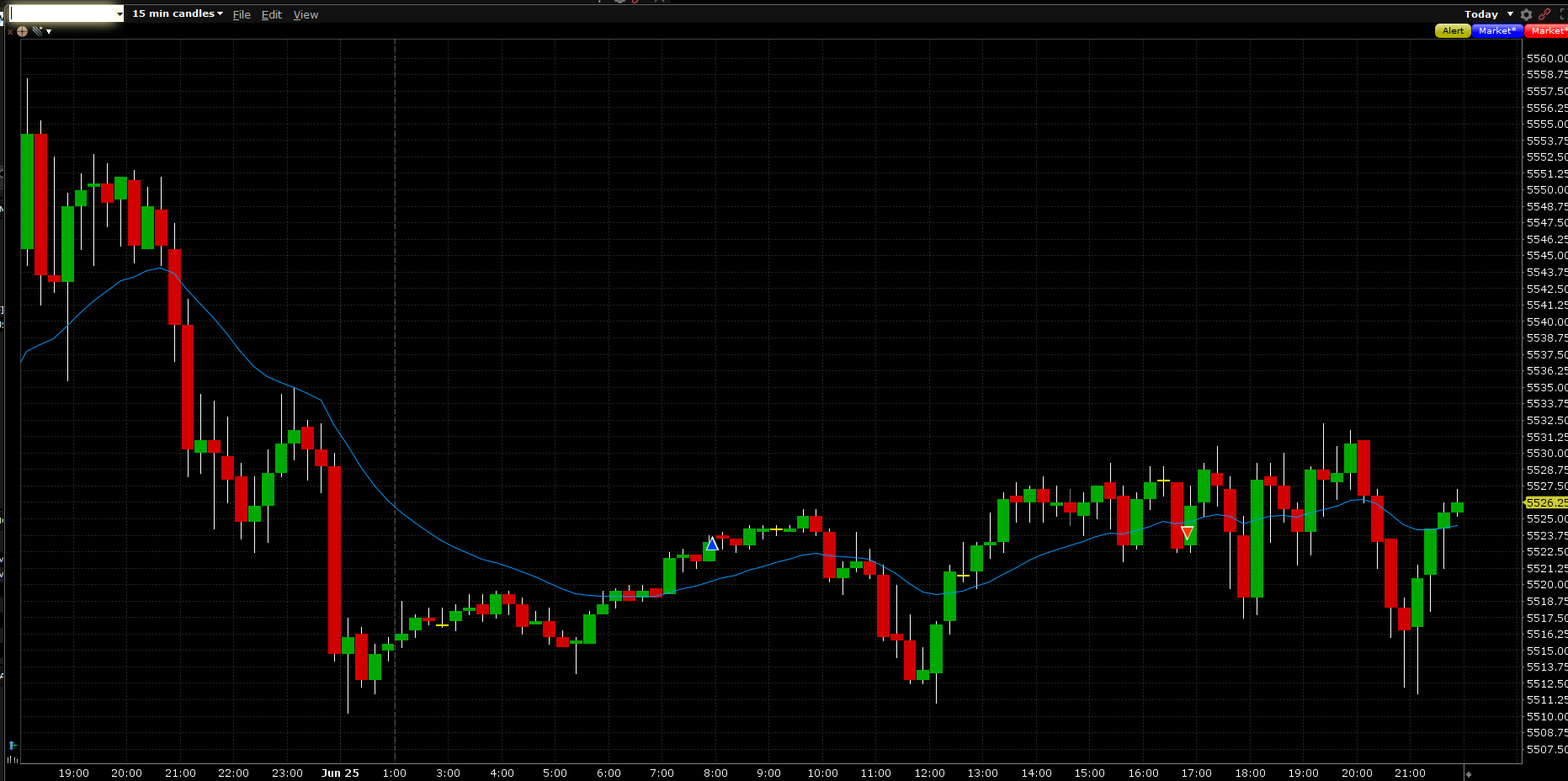Open the 15 min candles interval dropdown
Viewport: 1568px width, 781px height.
[x=178, y=13]
